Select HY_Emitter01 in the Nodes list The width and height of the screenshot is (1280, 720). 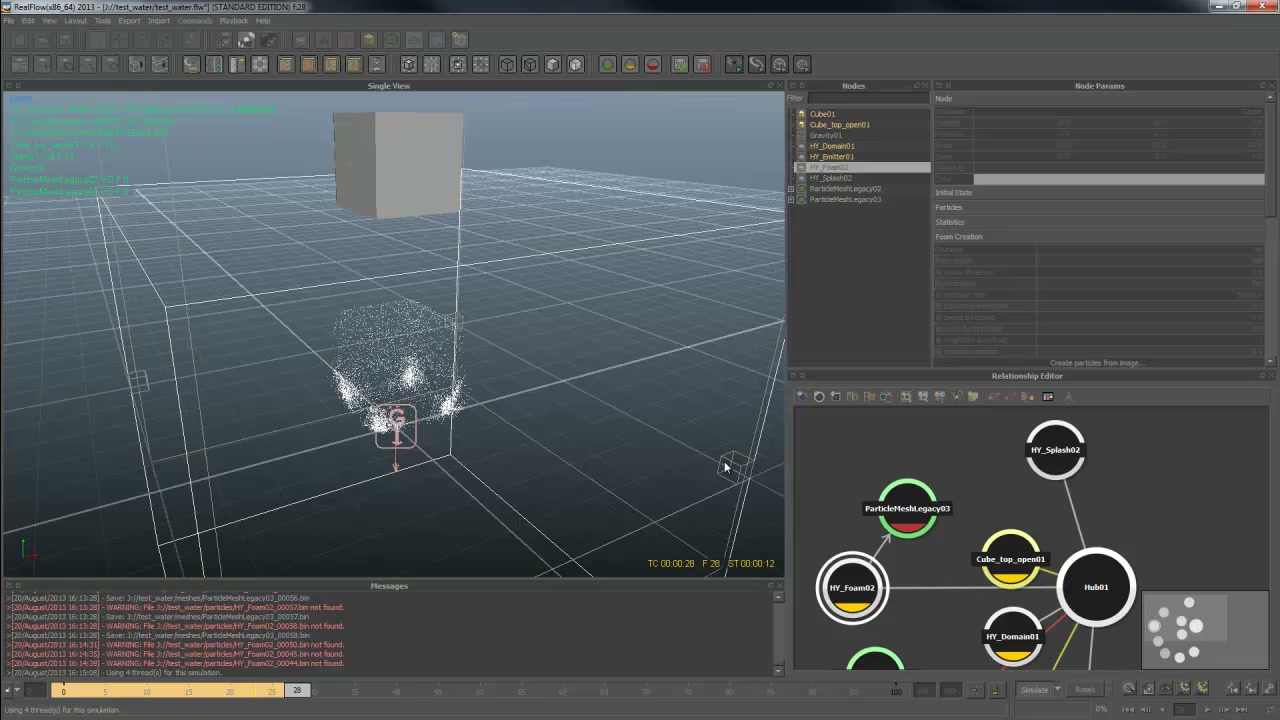[x=832, y=157]
